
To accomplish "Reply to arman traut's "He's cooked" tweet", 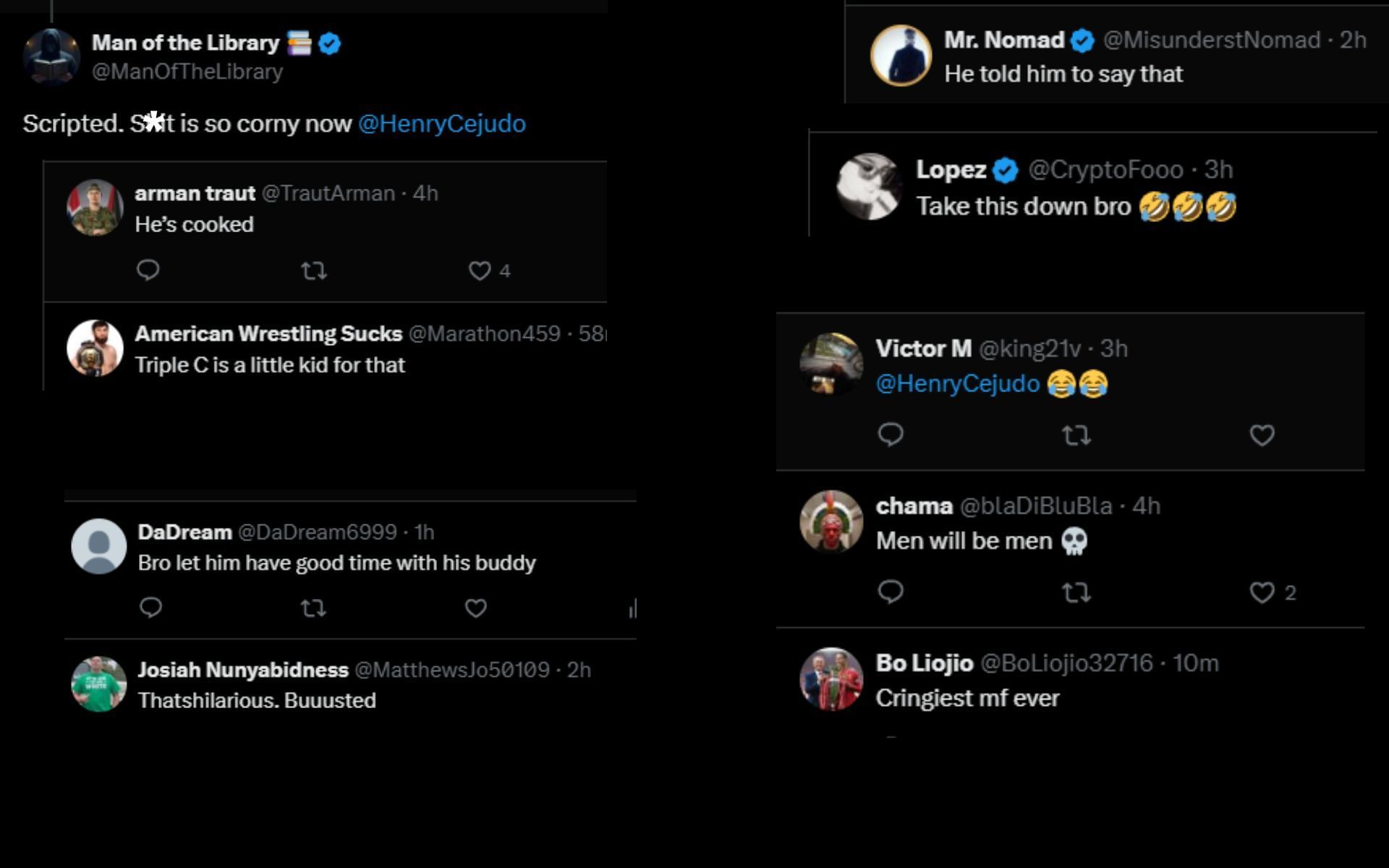I will (x=148, y=270).
